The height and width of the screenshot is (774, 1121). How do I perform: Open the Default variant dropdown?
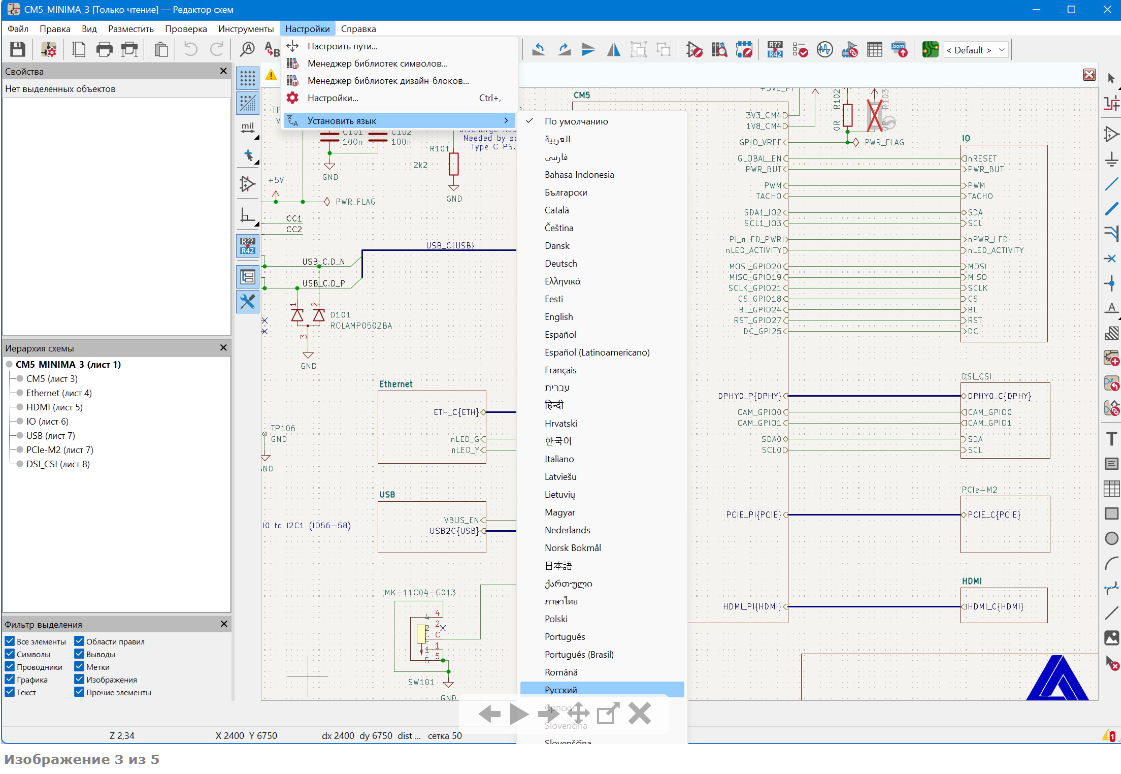(976, 49)
